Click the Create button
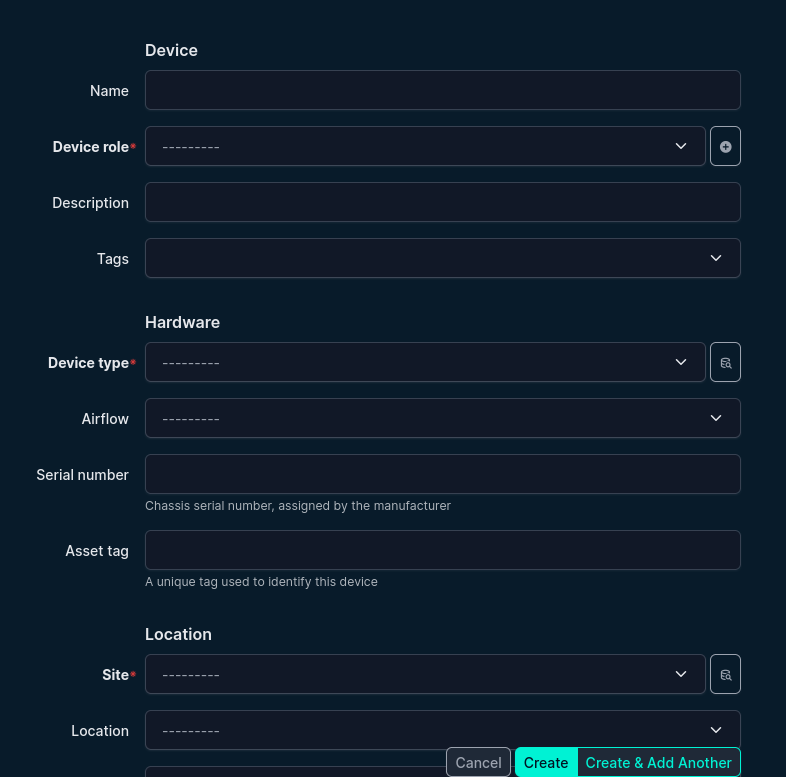The height and width of the screenshot is (777, 786). point(546,762)
